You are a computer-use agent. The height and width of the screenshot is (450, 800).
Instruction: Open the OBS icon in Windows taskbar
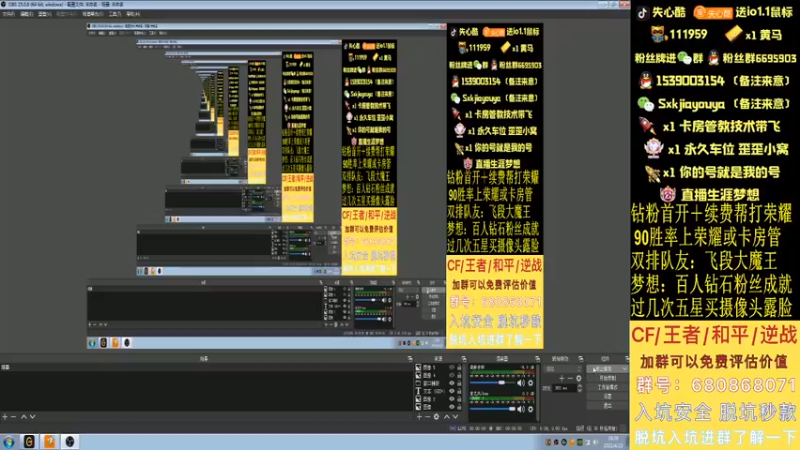[70, 441]
